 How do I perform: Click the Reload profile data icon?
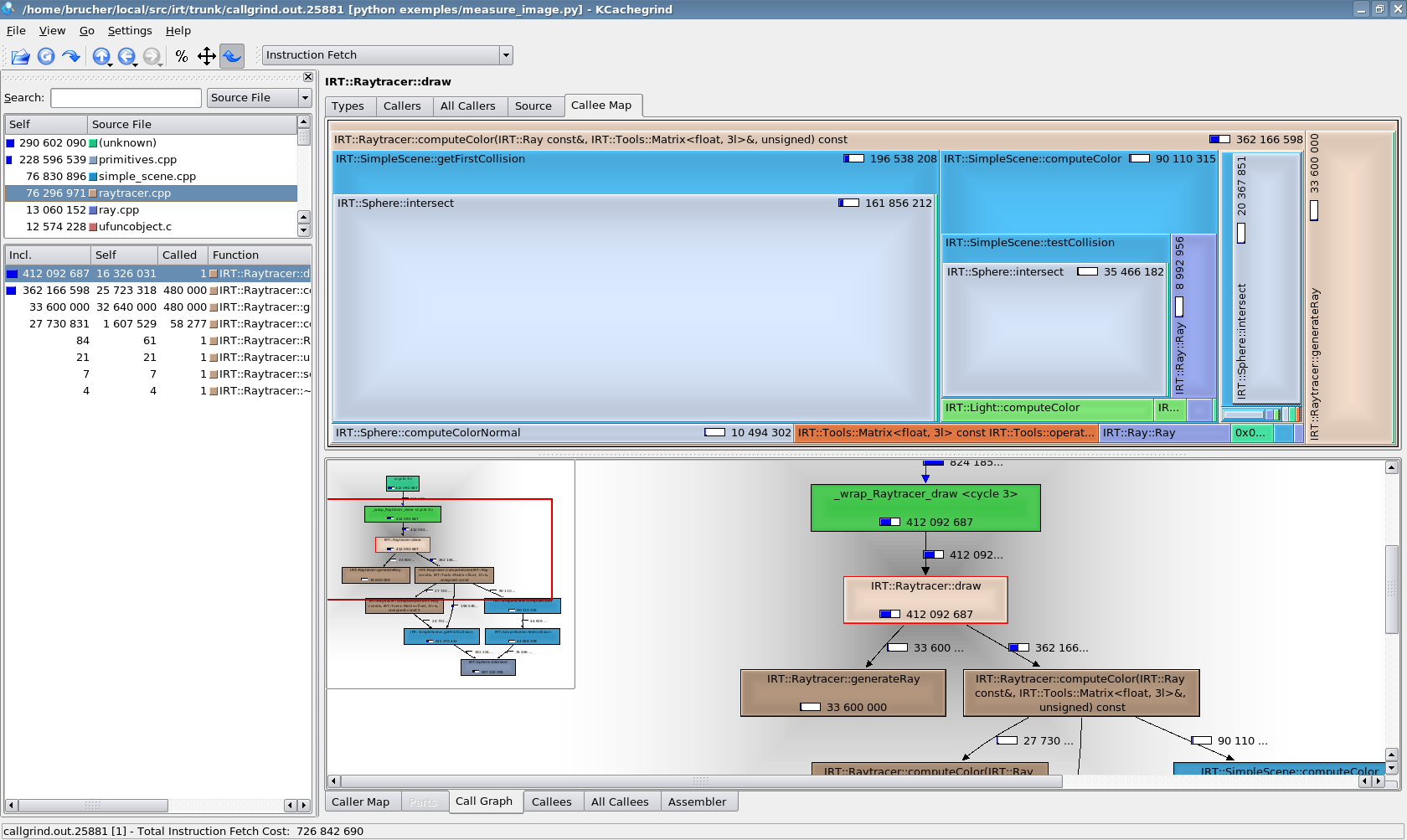[46, 56]
